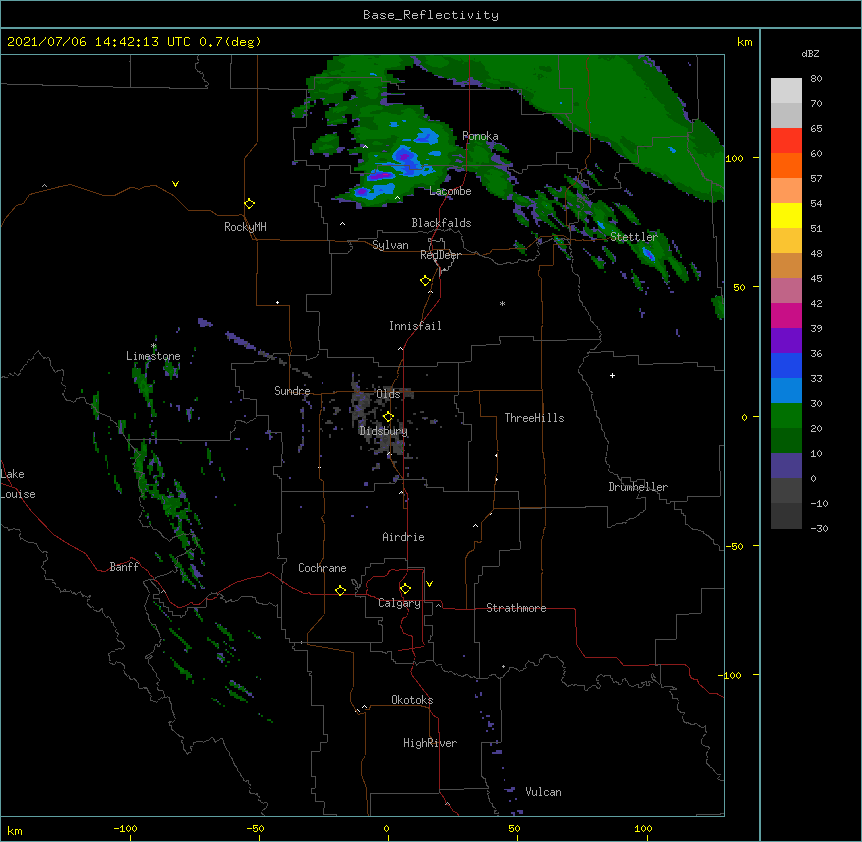
Task: Click the green swatch between 30 and 20
Action: (786, 416)
